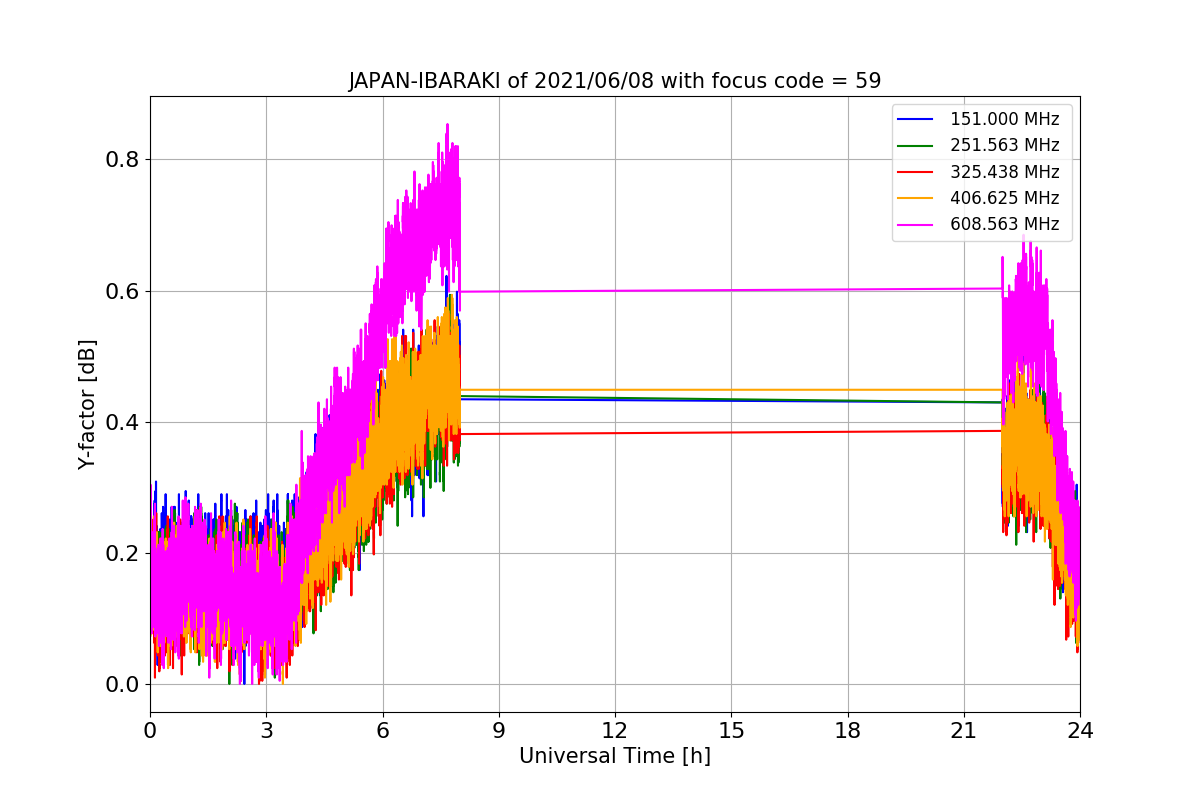Click the 0.8 y-axis tick label
The height and width of the screenshot is (800, 1200).
(x=123, y=160)
